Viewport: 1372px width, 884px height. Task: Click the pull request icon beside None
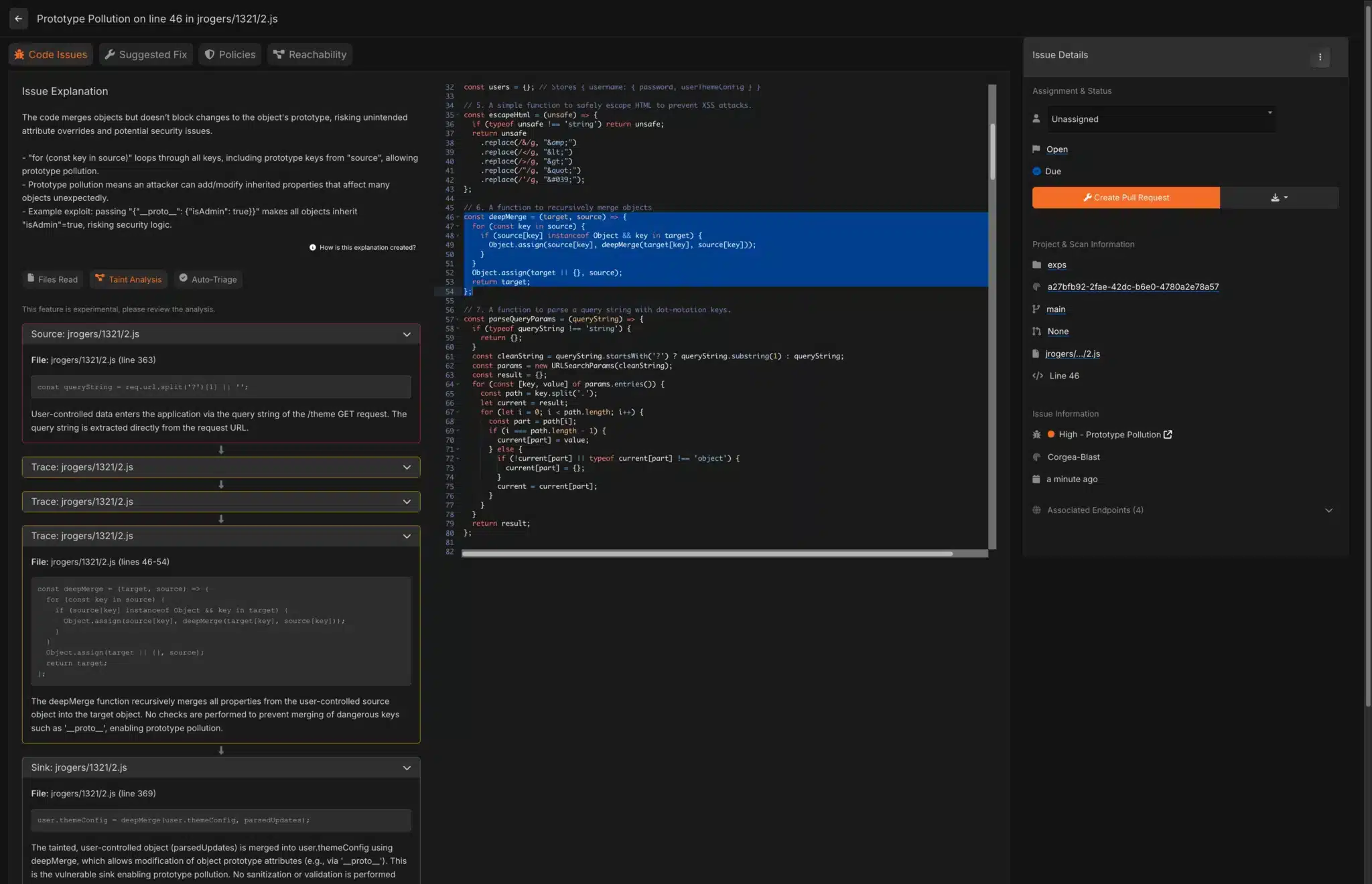tap(1036, 331)
